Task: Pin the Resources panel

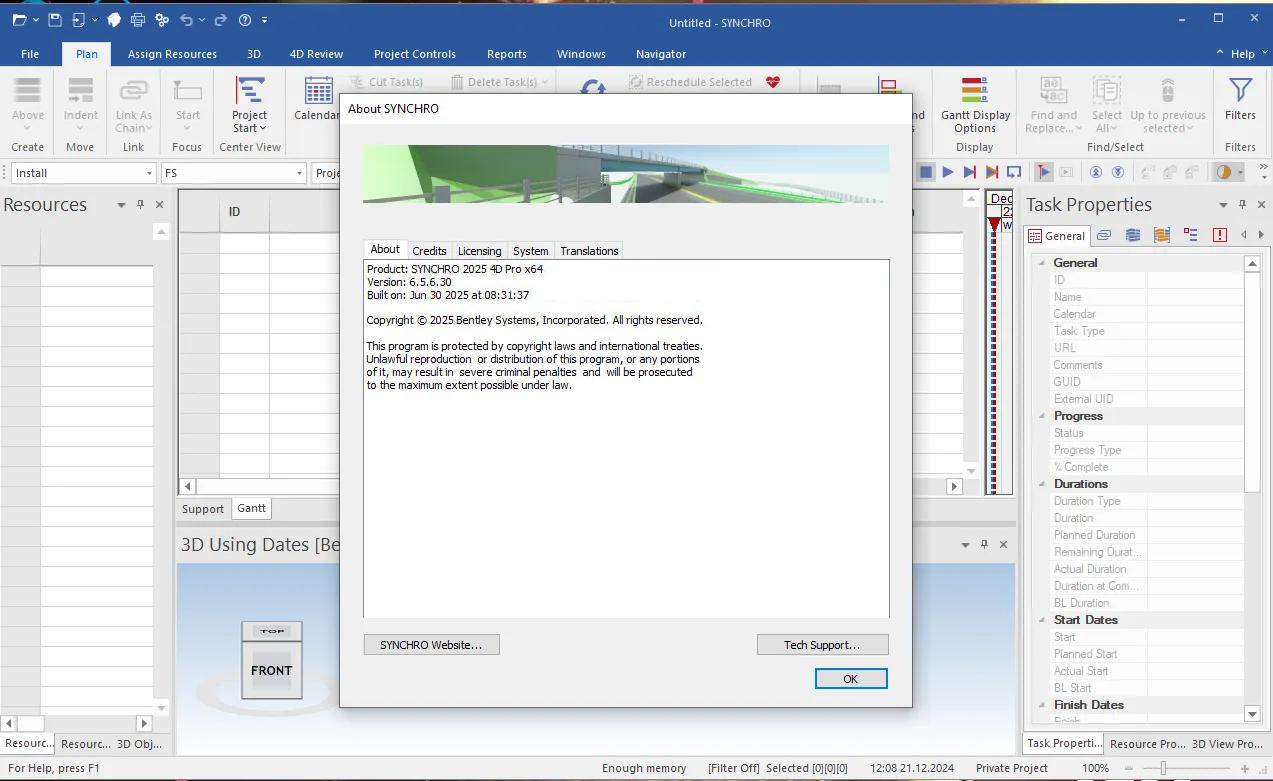Action: click(140, 205)
